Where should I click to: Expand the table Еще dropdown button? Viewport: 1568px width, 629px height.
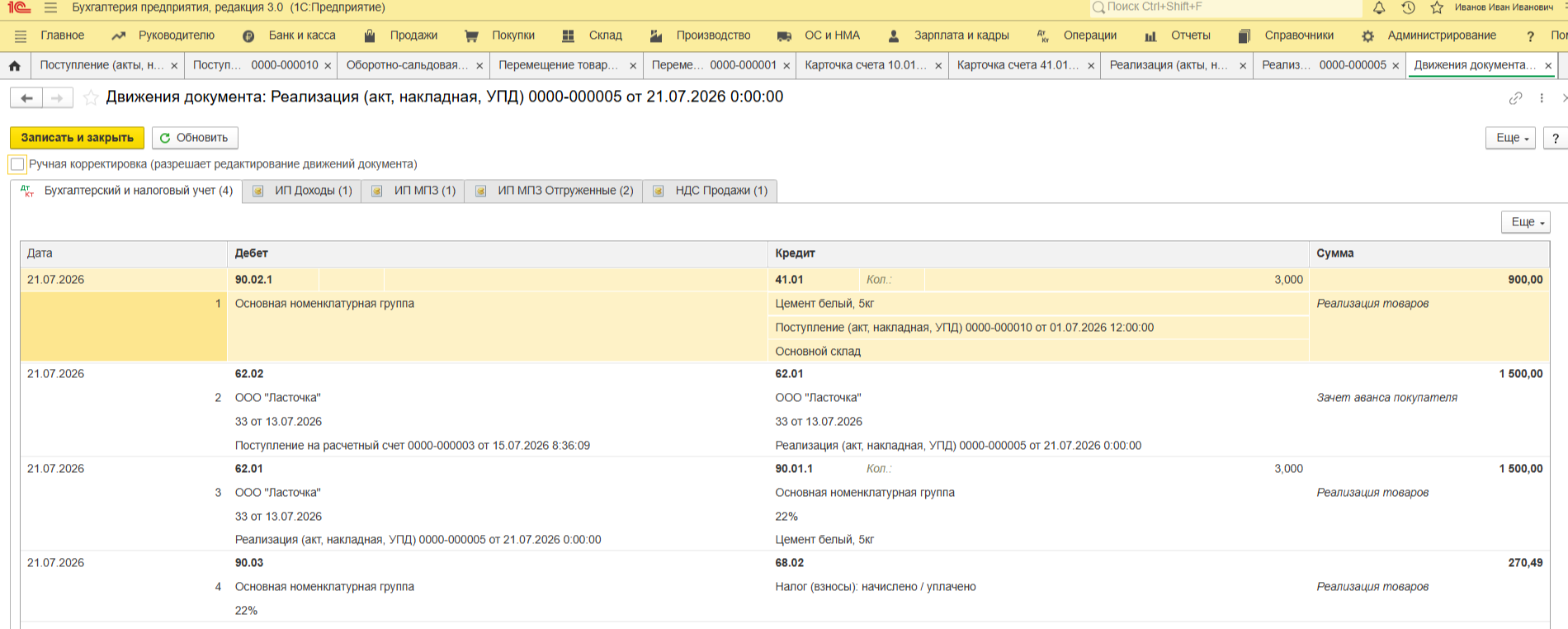pos(1526,222)
